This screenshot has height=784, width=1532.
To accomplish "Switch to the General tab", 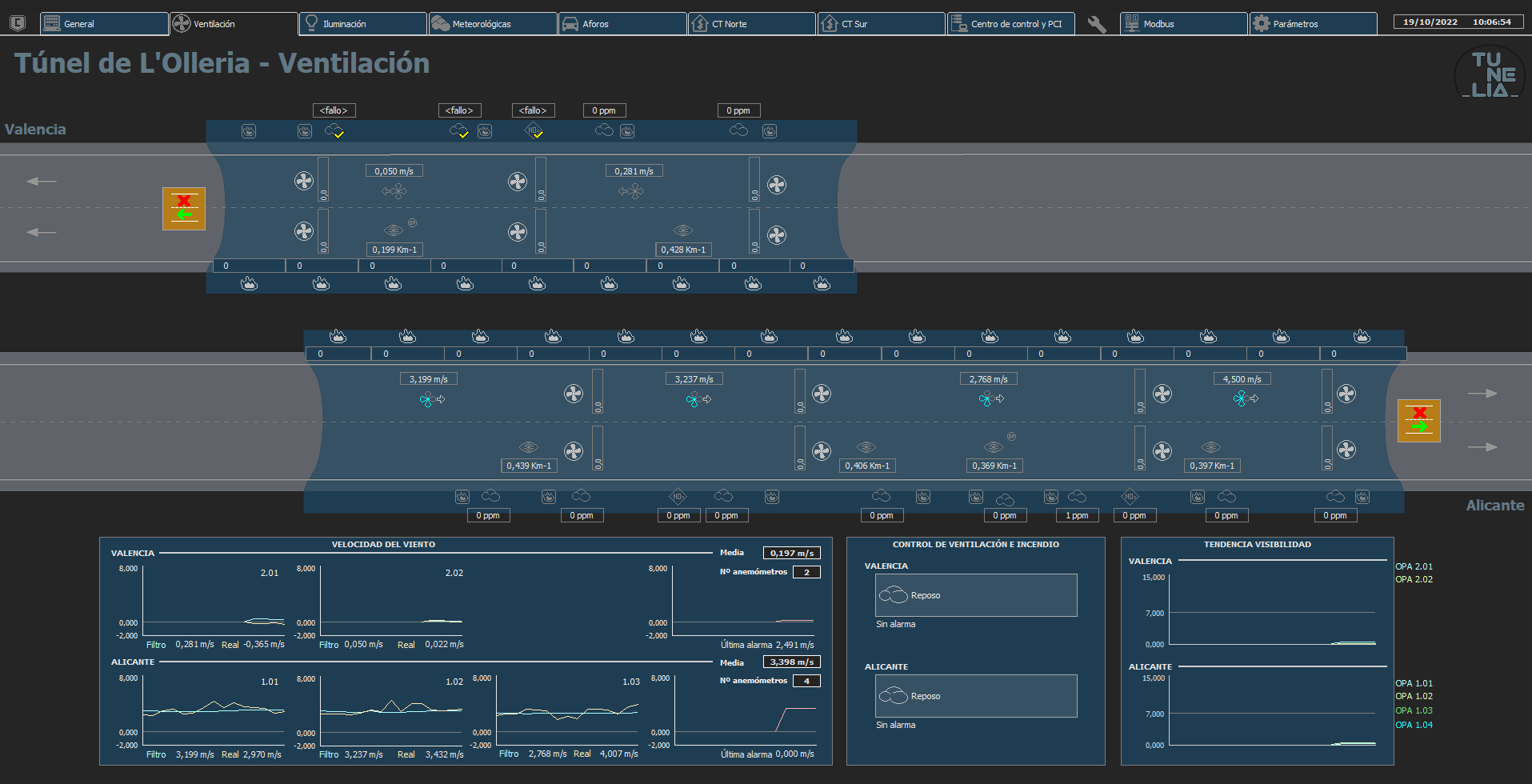I will [105, 24].
